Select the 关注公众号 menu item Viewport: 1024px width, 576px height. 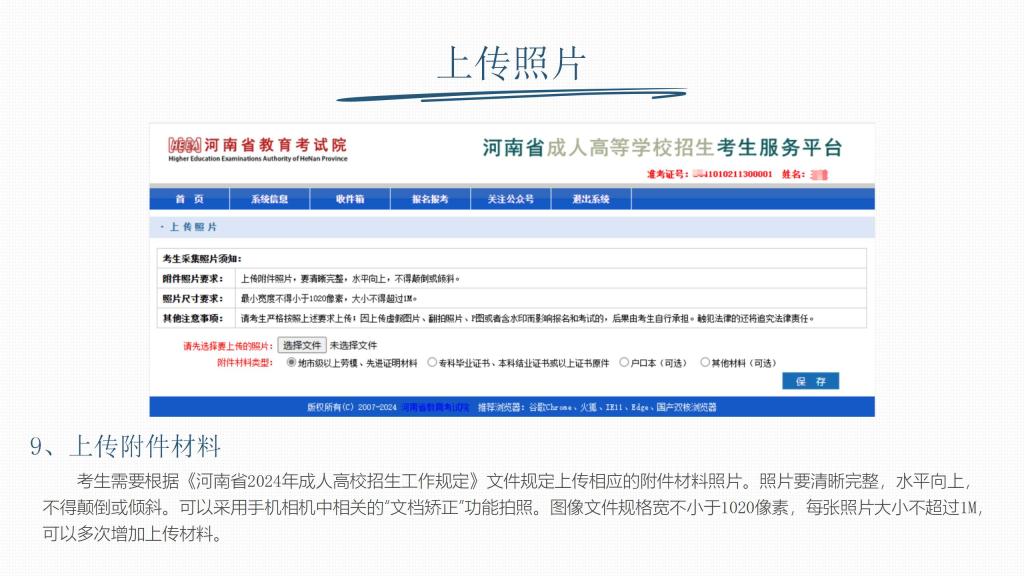[510, 199]
